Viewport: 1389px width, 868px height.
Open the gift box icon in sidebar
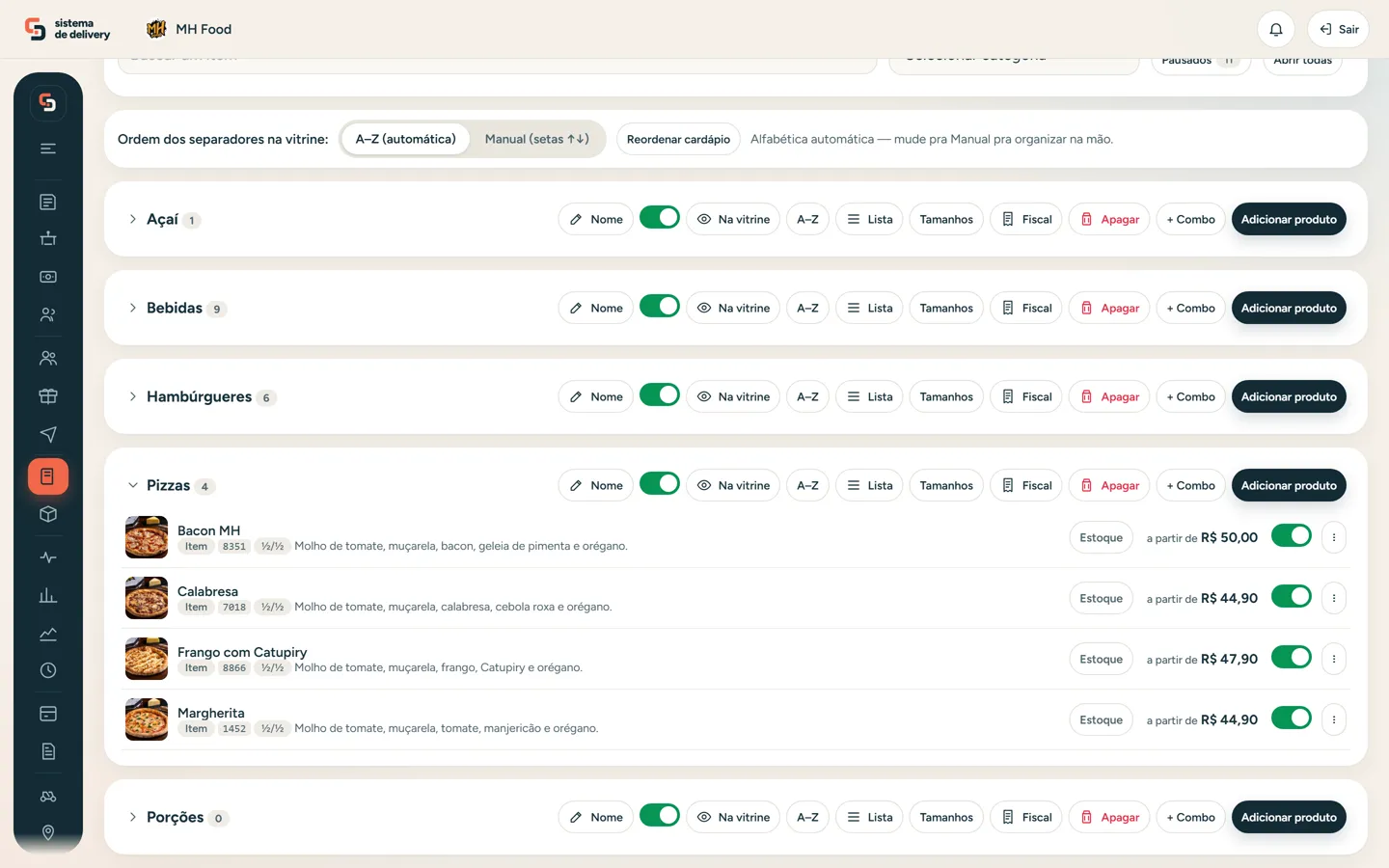tap(48, 395)
